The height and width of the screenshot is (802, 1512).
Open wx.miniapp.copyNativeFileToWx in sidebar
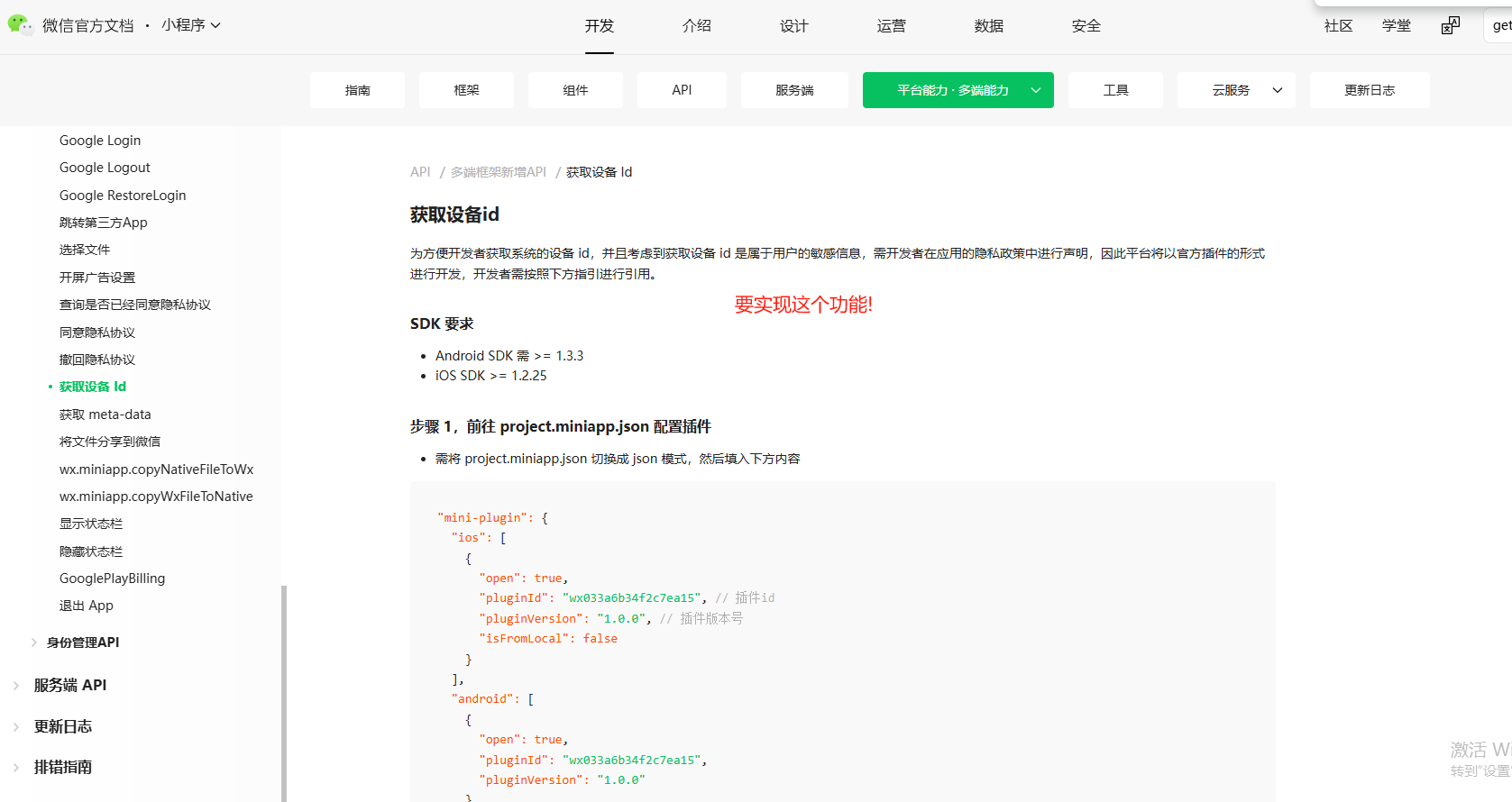tap(156, 469)
